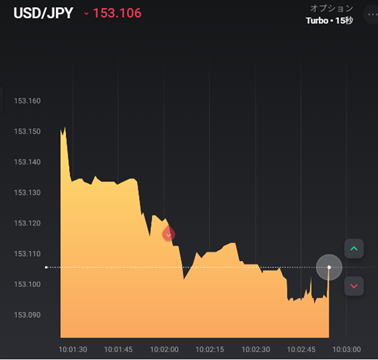Select the 10:02:30 time axis label
Image resolution: width=378 pixels, height=360 pixels.
256,349
